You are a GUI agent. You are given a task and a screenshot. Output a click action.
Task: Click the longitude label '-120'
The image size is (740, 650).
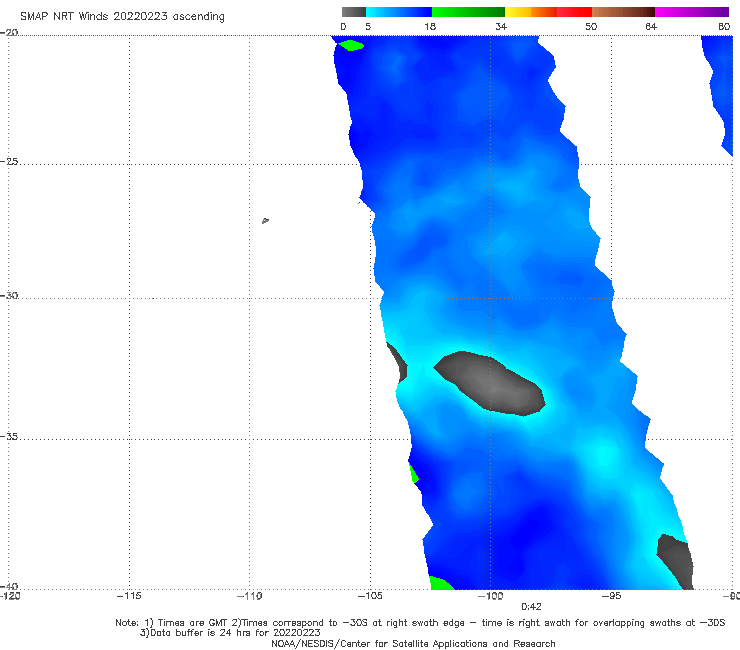pos(10,596)
